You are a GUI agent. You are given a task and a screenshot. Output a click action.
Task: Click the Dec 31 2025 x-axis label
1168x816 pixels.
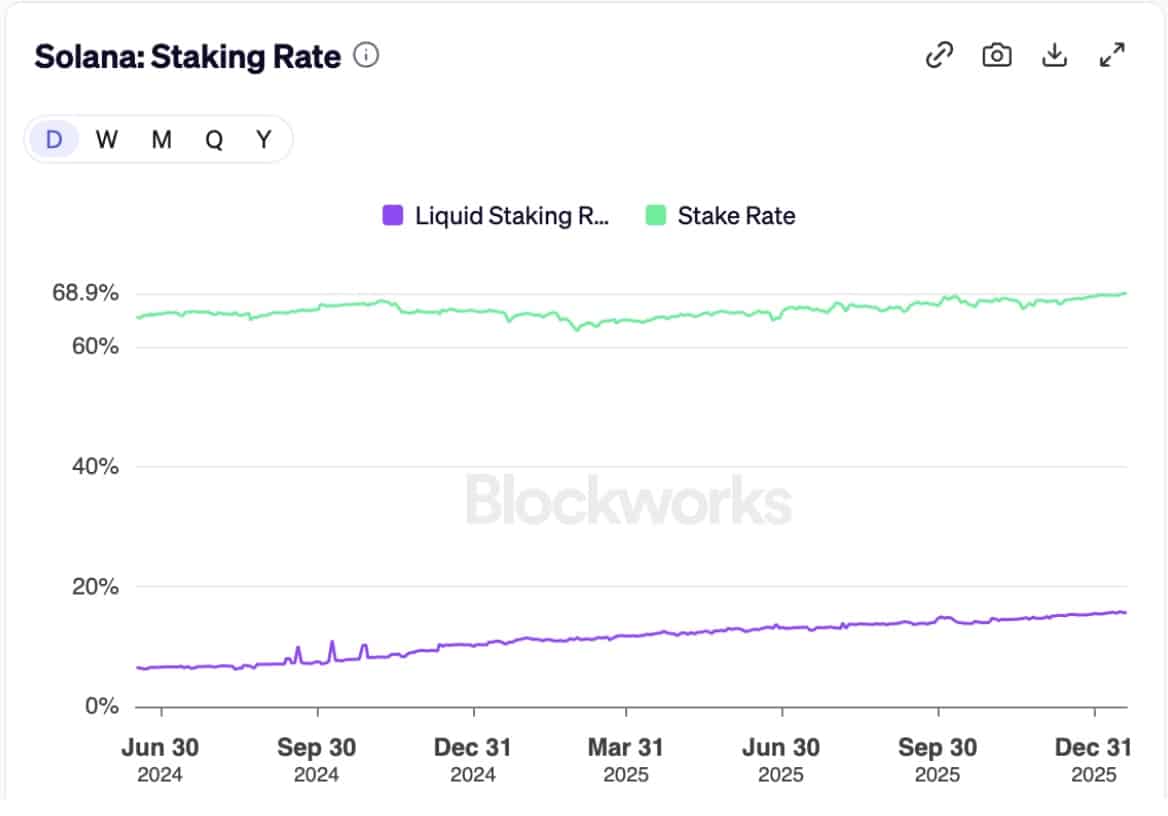point(1095,759)
